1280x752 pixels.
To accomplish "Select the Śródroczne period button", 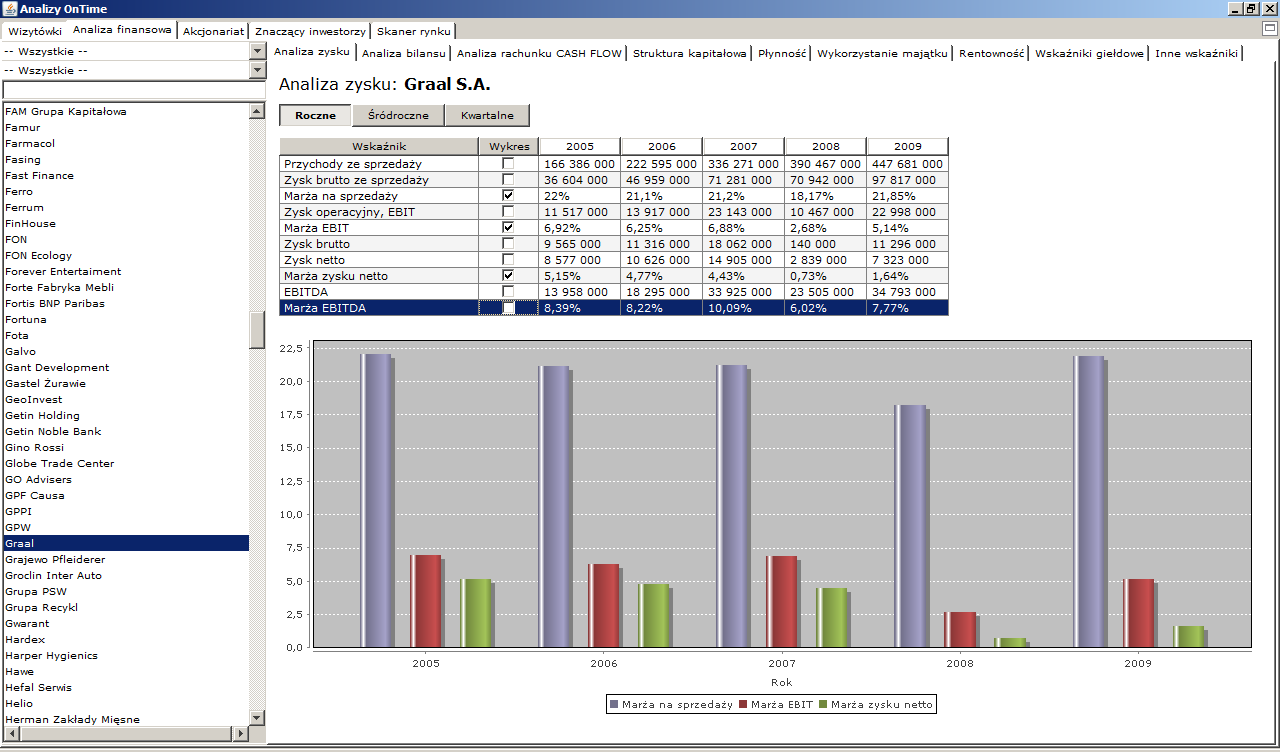I will 398,115.
